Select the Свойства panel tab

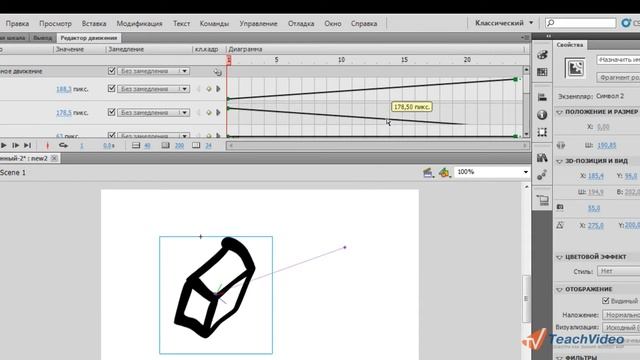[x=569, y=45]
